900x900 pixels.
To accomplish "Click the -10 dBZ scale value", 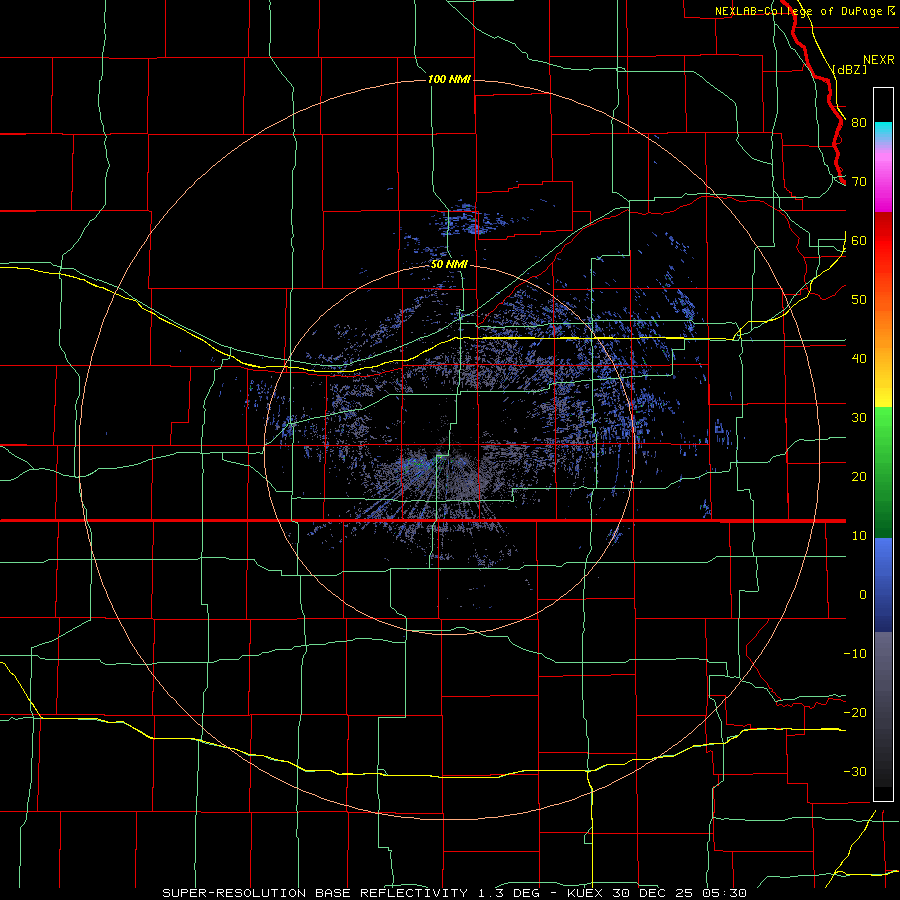I will coord(855,654).
